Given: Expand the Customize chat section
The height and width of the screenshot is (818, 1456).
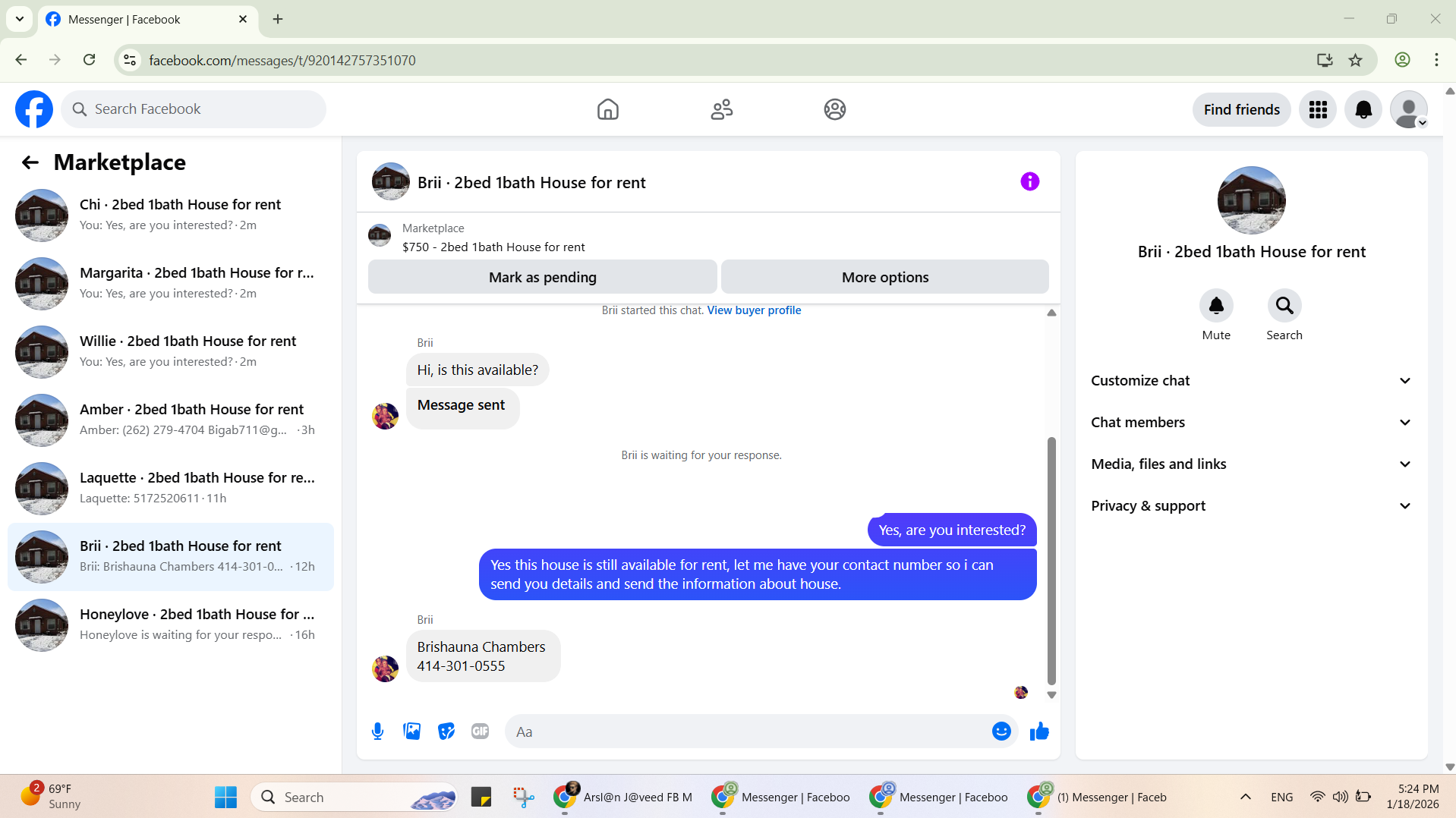Looking at the screenshot, I should click(1251, 381).
